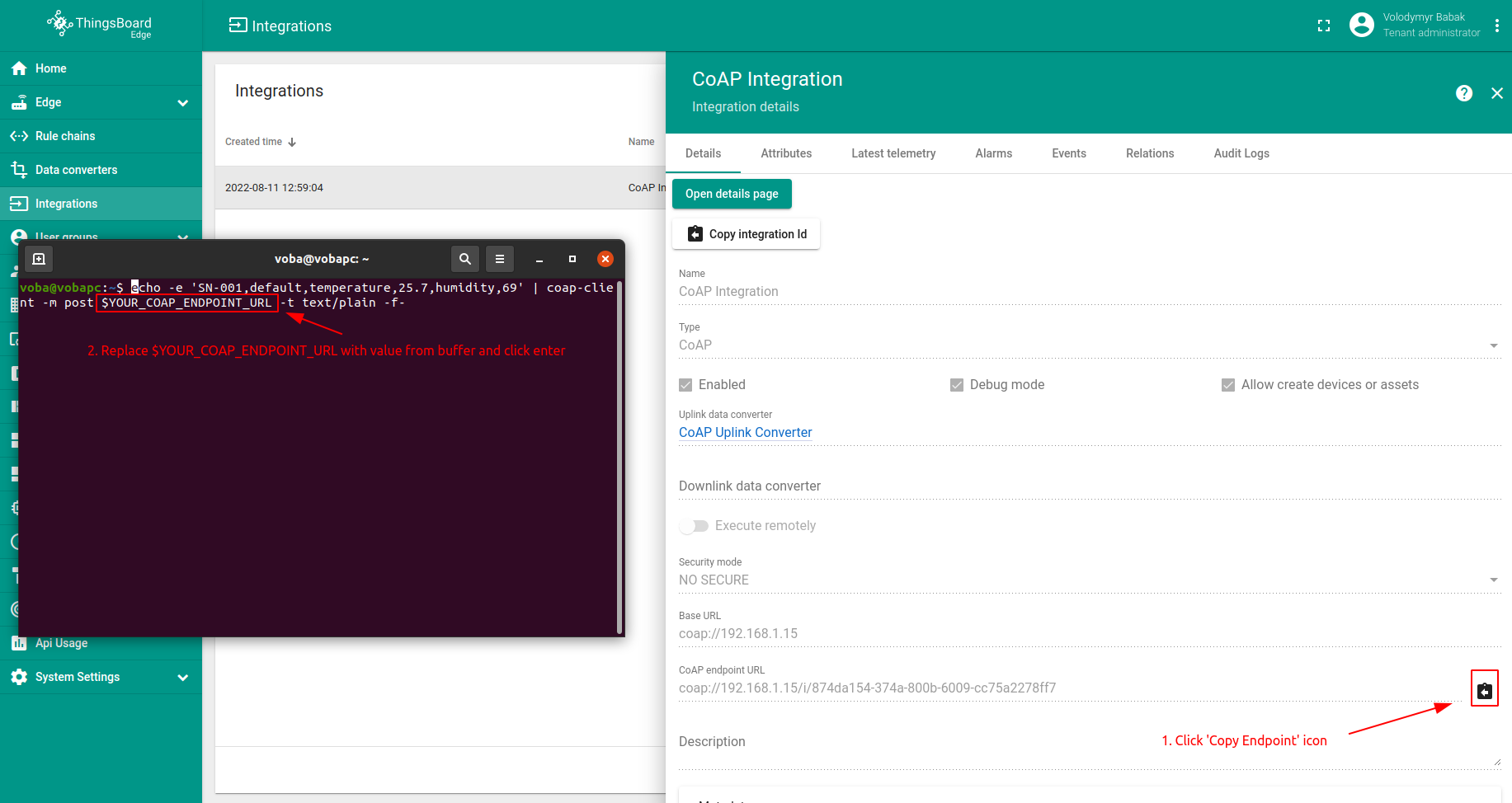1512x803 pixels.
Task: Switch to the Latest telemetry tab
Action: (893, 153)
